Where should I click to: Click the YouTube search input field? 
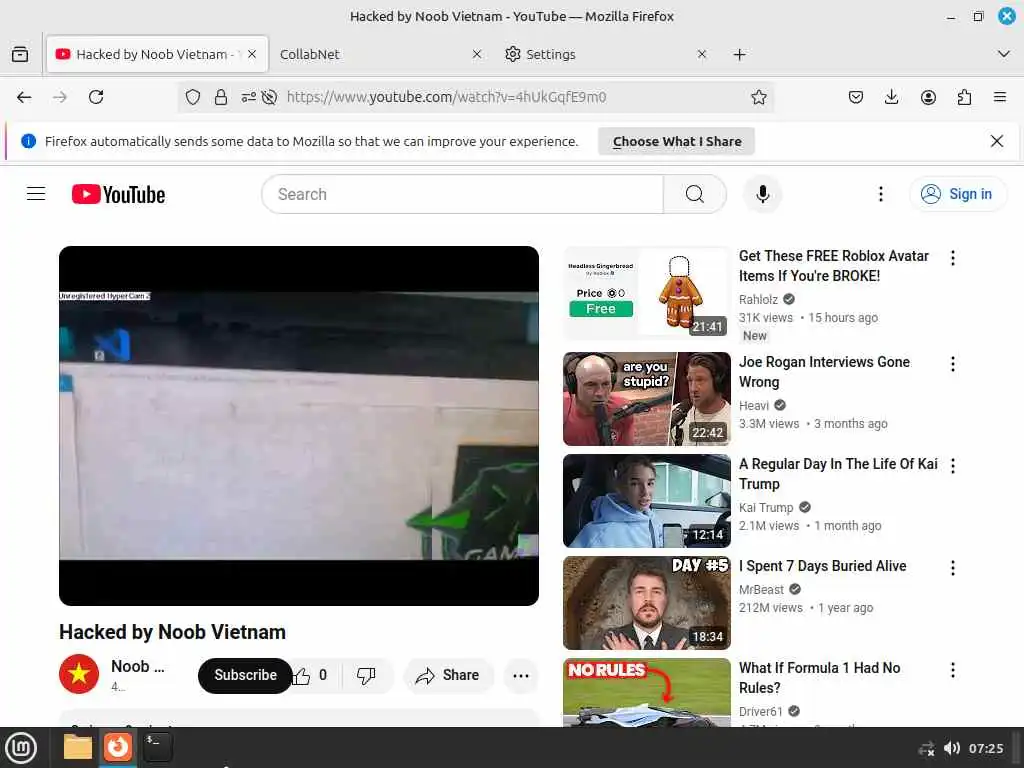[x=462, y=194]
